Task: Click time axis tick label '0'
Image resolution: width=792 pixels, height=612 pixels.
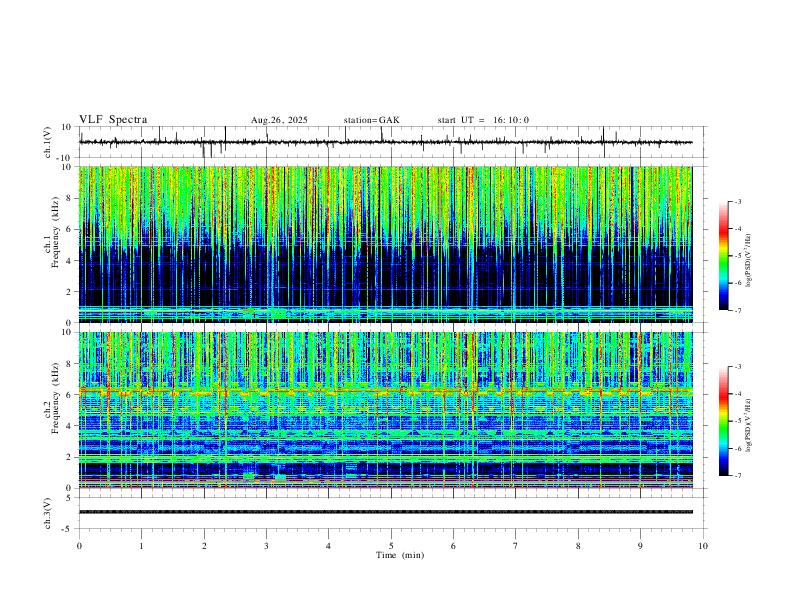Action: [x=79, y=546]
